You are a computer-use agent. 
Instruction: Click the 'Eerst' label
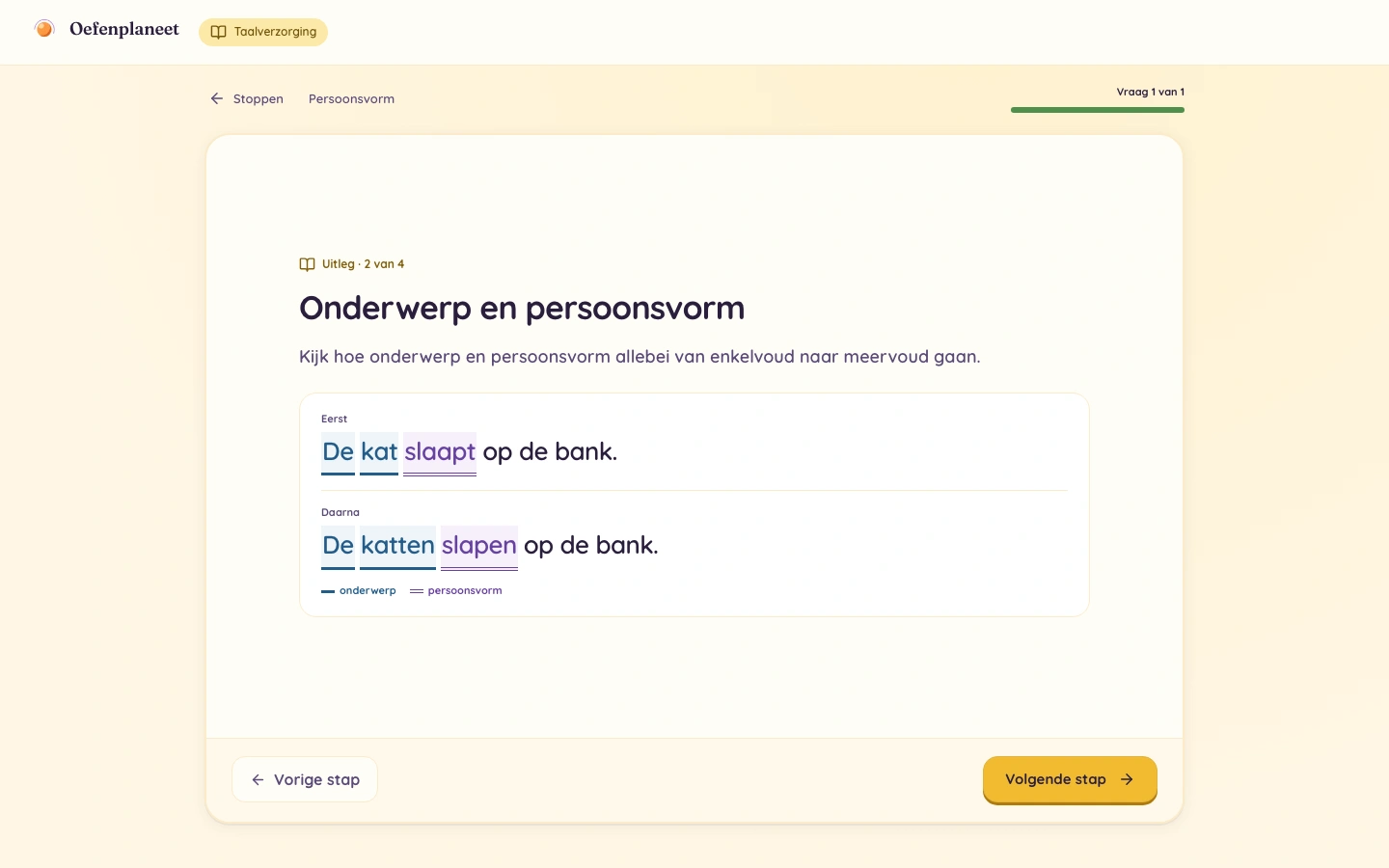(x=335, y=419)
